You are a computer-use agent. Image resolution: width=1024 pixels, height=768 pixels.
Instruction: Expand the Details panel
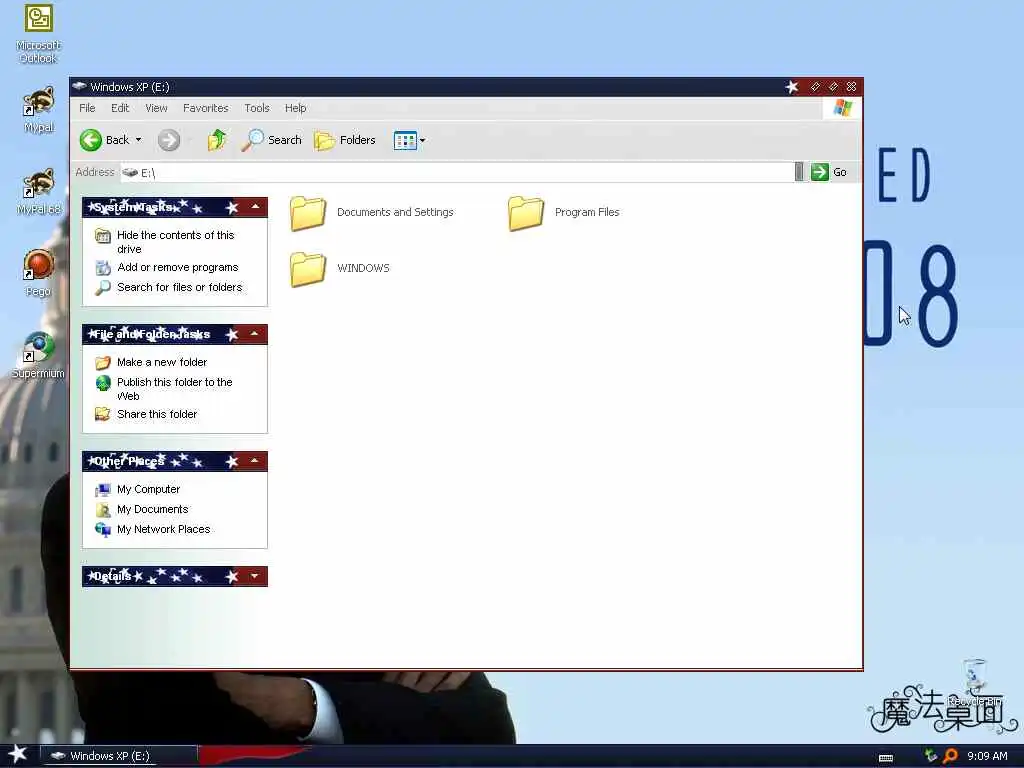[255, 576]
